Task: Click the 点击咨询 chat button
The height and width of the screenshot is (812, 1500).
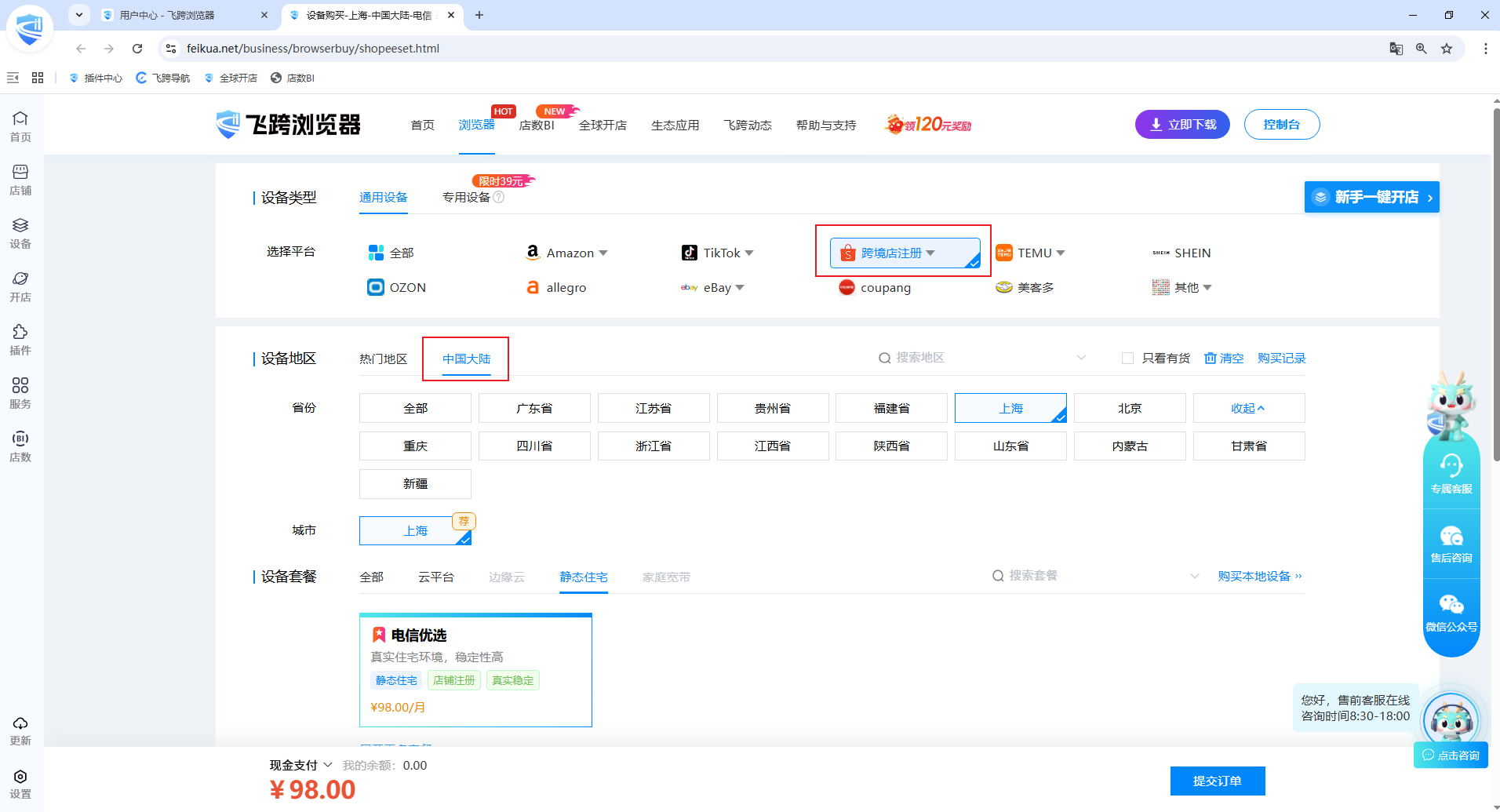Action: point(1451,755)
